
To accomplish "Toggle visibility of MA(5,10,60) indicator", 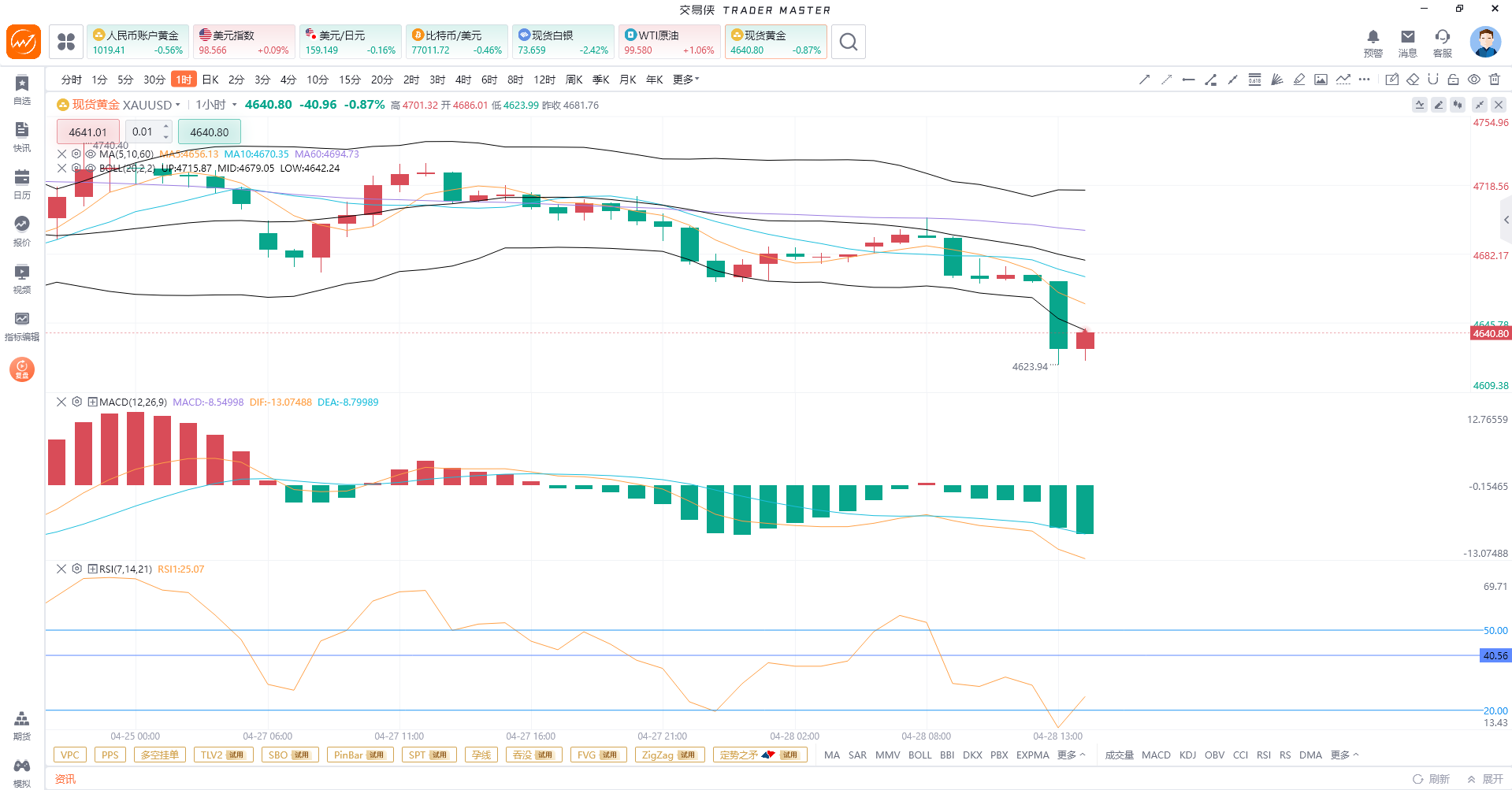I will pos(91,154).
